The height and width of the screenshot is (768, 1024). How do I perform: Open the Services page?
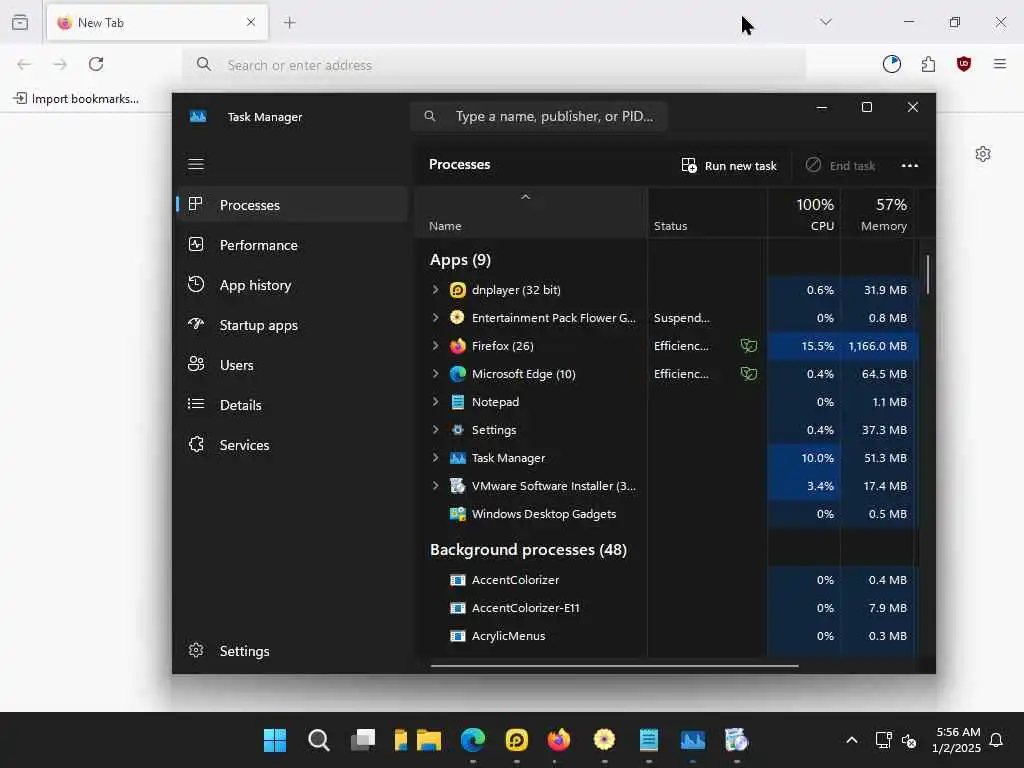tap(293, 445)
